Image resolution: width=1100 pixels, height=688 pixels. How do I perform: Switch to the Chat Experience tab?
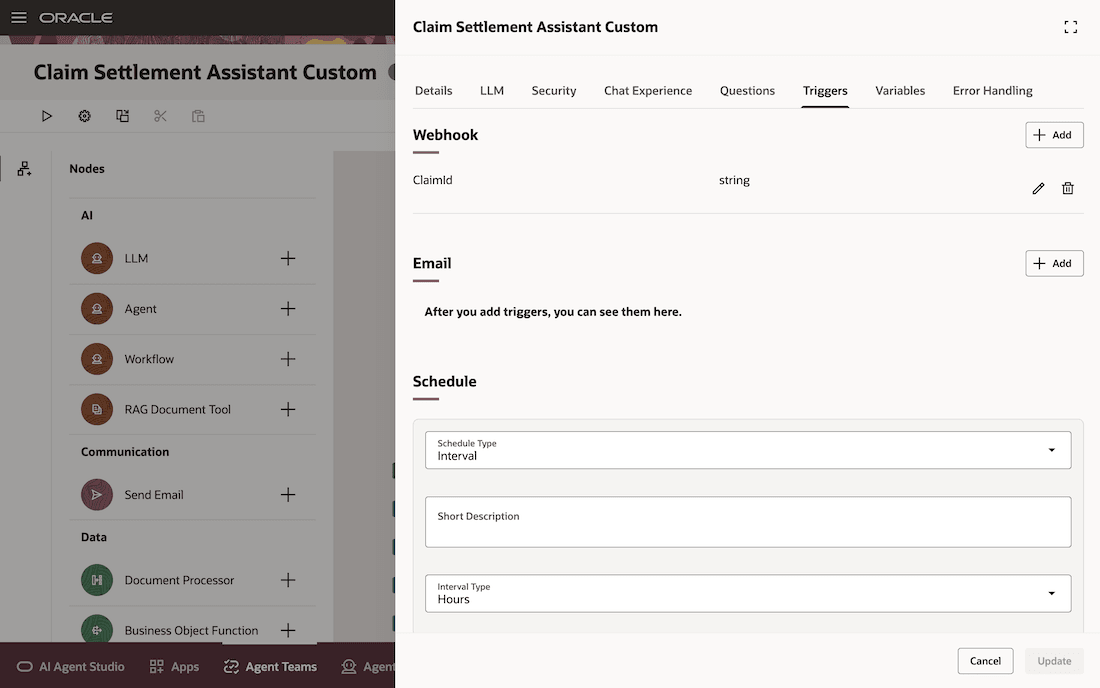[x=648, y=90]
